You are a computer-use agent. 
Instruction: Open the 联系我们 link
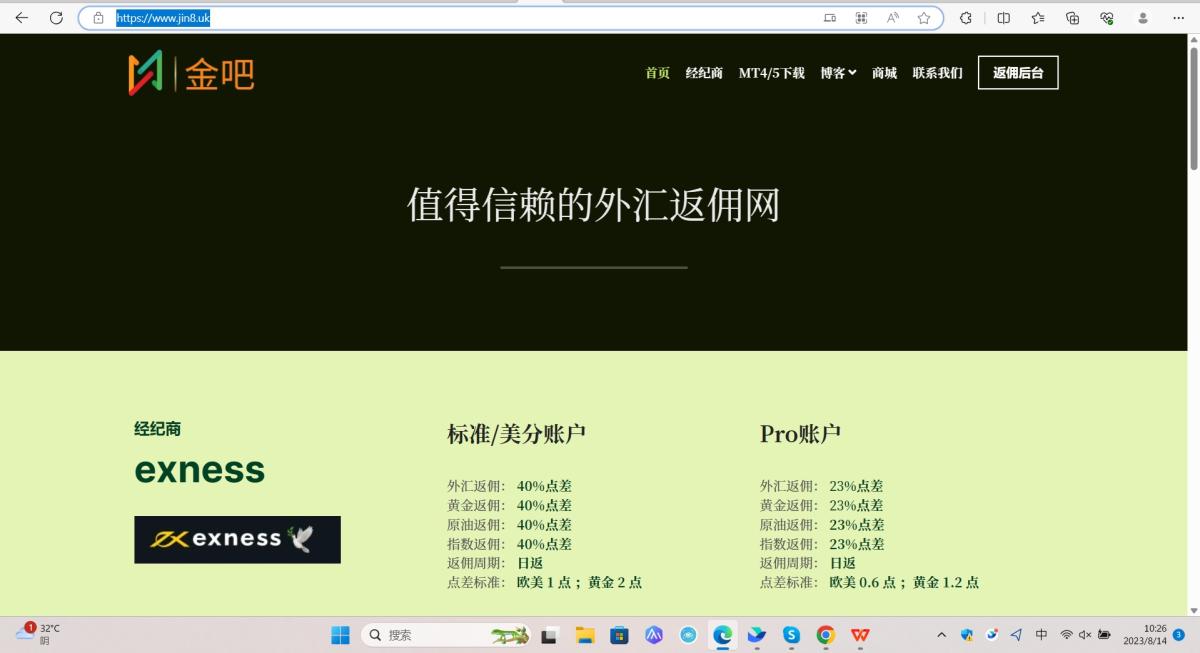point(937,72)
